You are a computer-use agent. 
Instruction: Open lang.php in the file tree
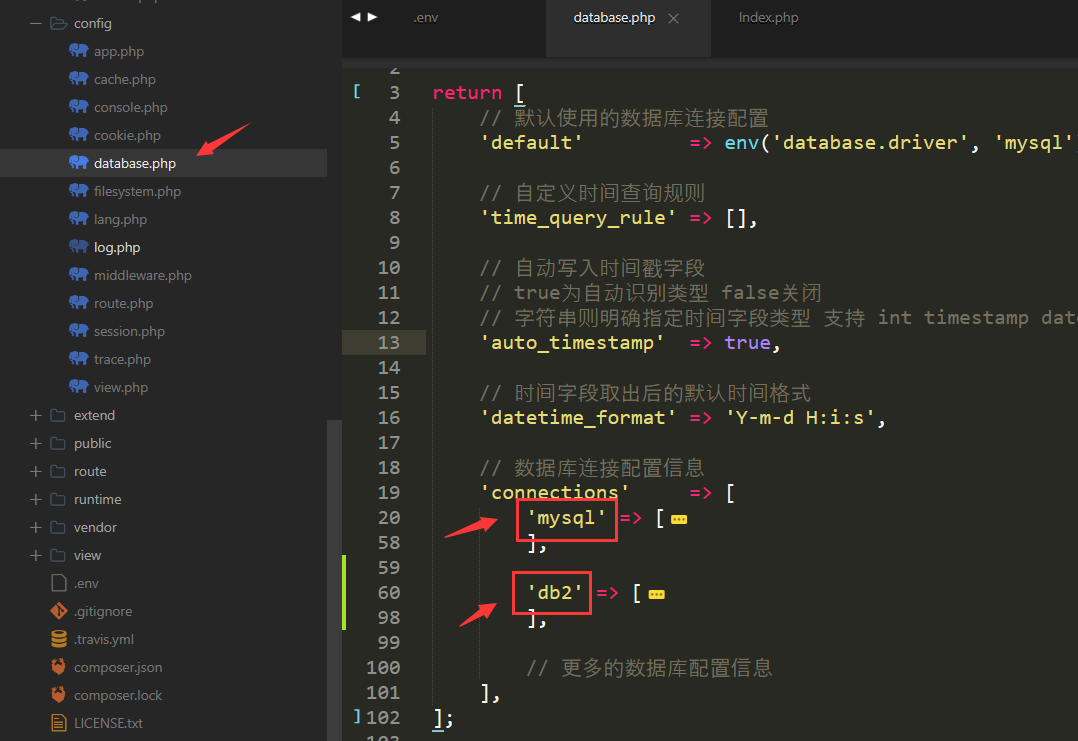[120, 219]
